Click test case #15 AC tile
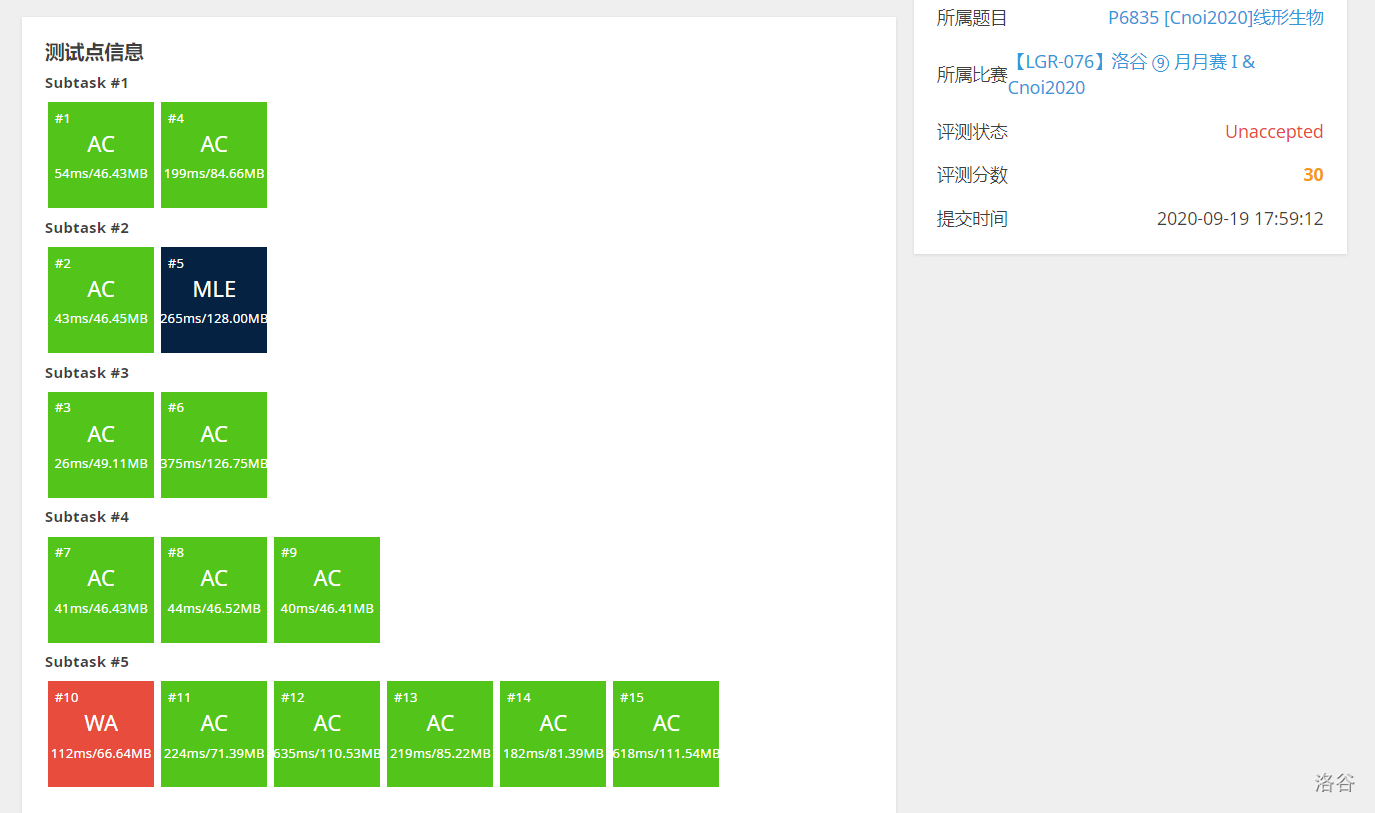 coord(666,734)
